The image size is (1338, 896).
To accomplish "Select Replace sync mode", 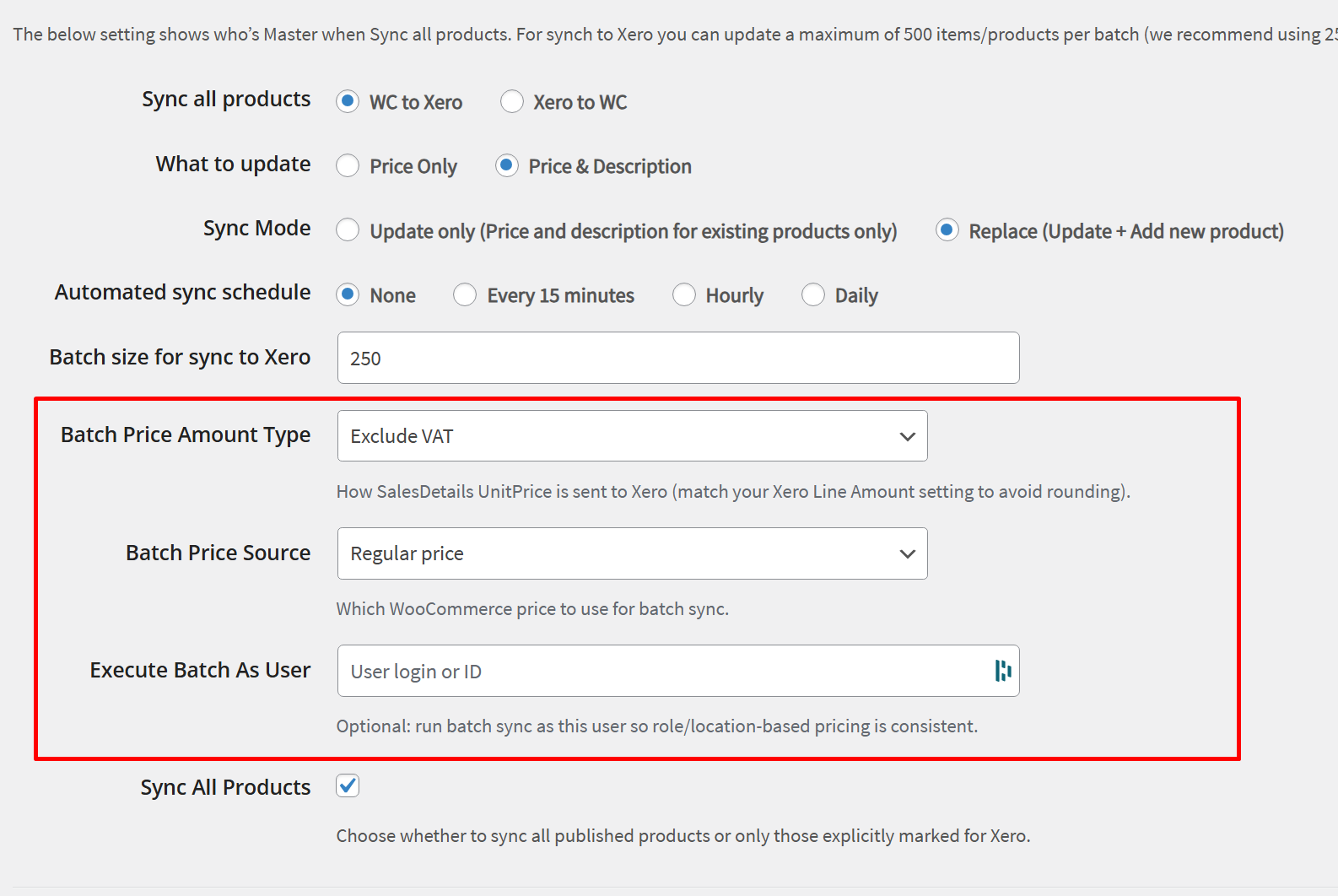I will click(947, 229).
